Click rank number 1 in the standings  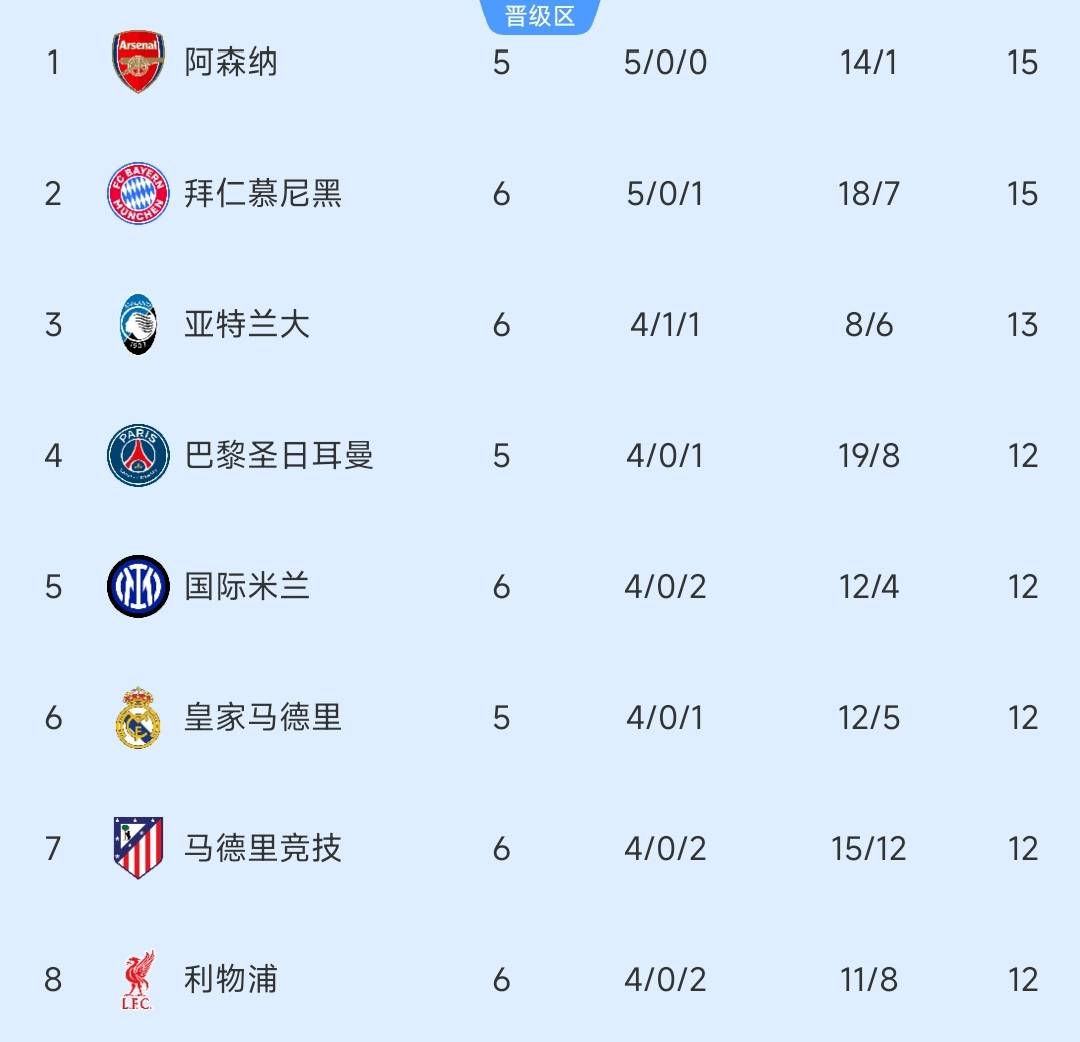pos(53,63)
